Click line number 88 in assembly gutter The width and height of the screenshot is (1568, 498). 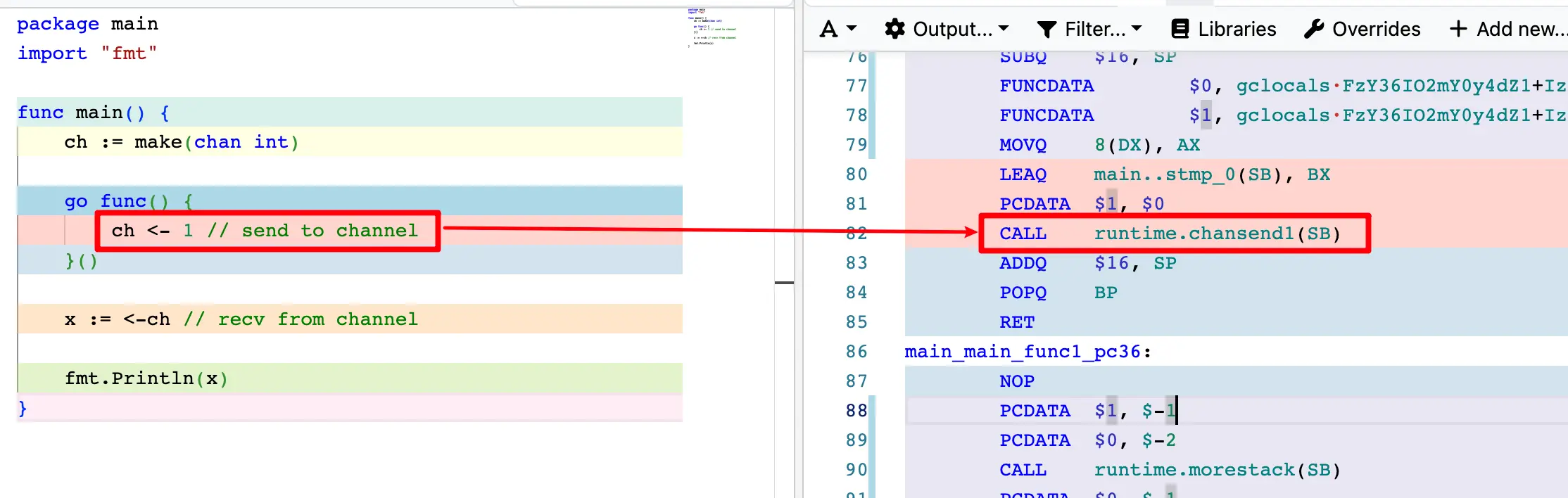pyautogui.click(x=856, y=411)
